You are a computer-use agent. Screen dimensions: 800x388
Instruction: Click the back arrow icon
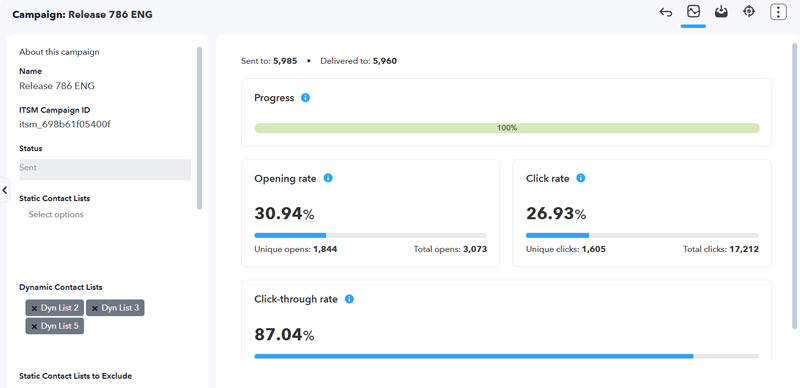click(665, 12)
